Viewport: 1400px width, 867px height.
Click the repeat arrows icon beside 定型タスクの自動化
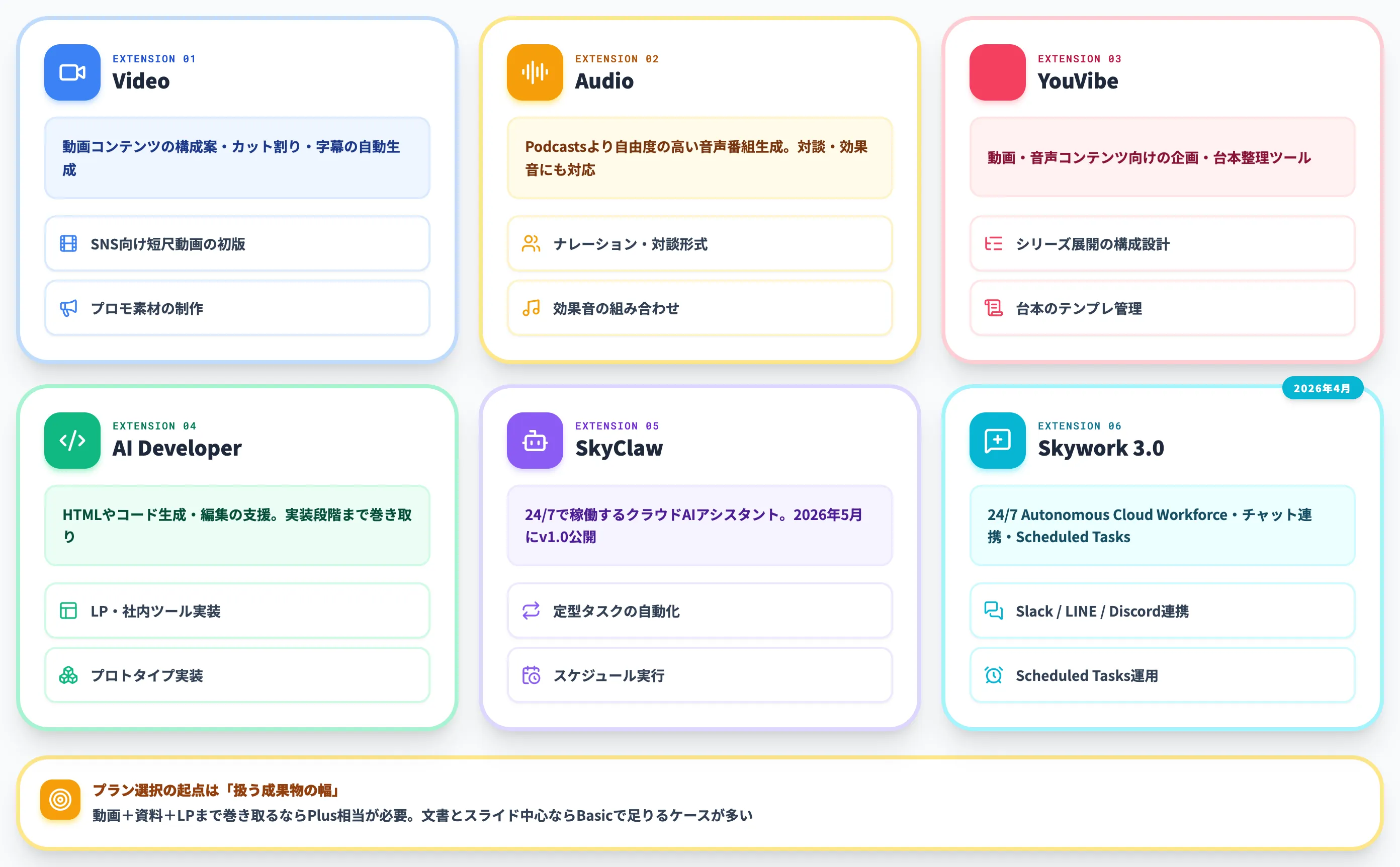coord(531,611)
